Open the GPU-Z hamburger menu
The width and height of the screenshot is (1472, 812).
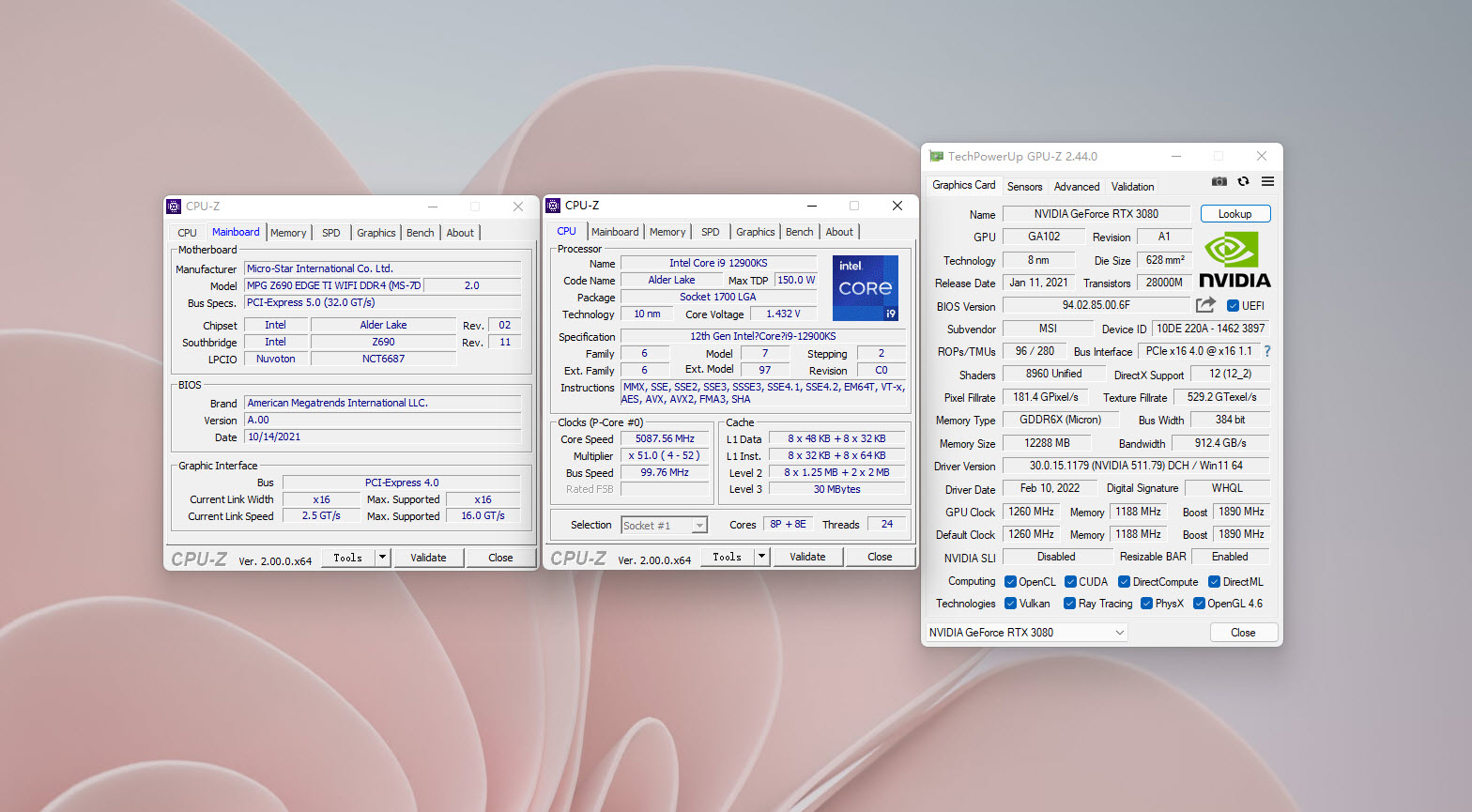coord(1267,181)
